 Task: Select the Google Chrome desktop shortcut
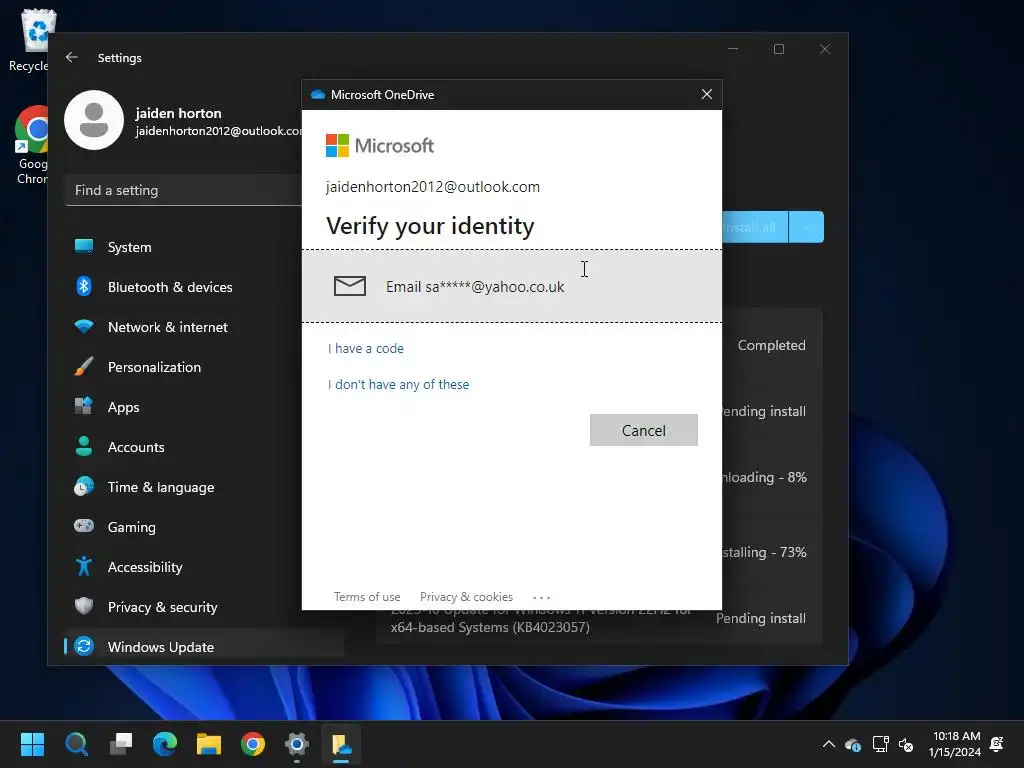(x=31, y=145)
